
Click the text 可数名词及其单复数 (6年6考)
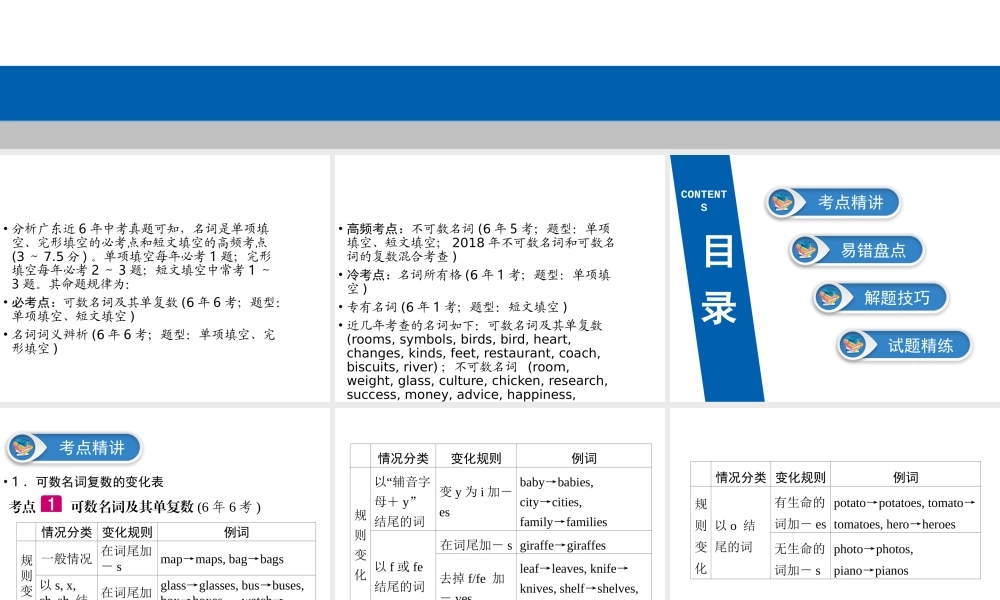[165, 507]
